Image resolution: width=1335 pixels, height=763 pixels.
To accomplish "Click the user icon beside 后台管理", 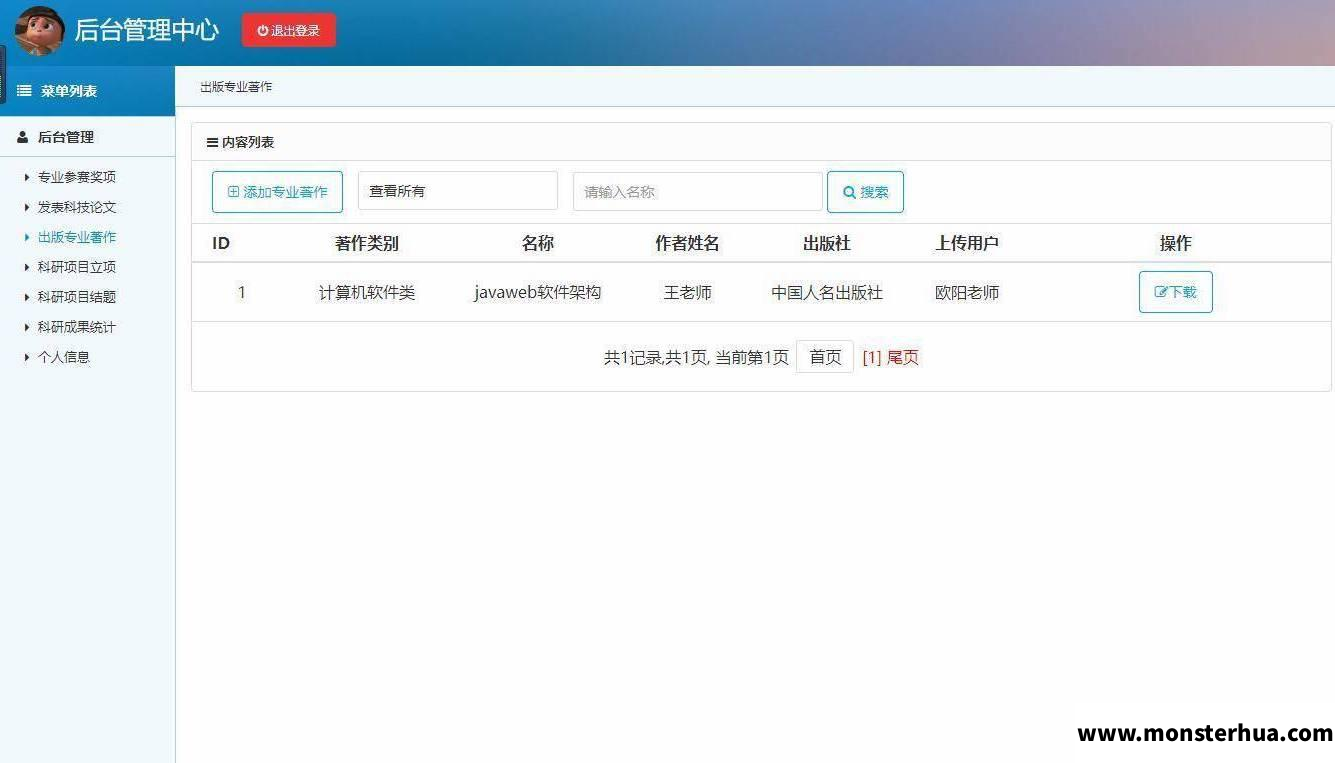I will (23, 137).
